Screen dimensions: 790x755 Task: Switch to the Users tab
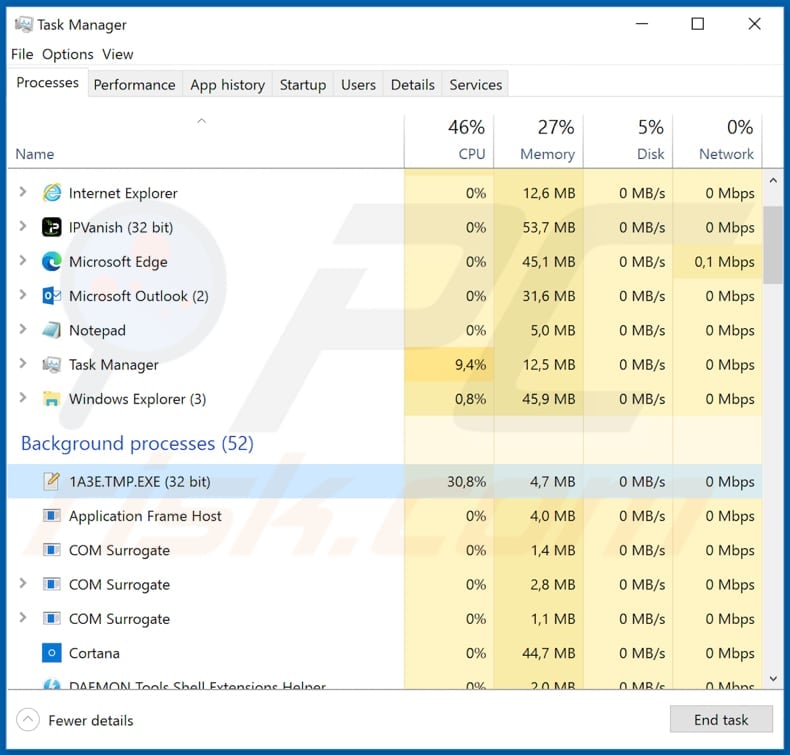[358, 85]
